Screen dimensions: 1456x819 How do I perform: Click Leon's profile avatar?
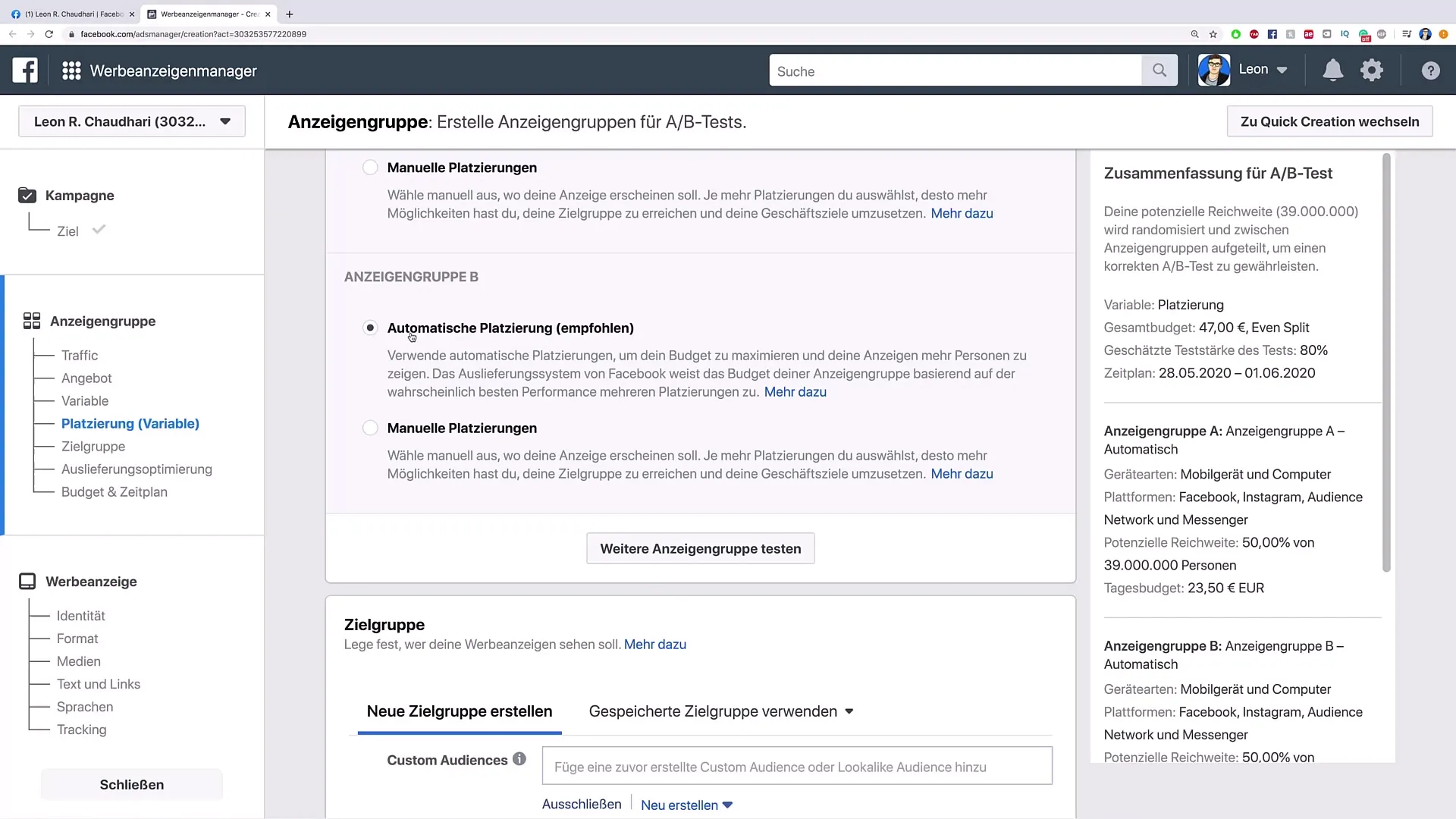(1213, 70)
